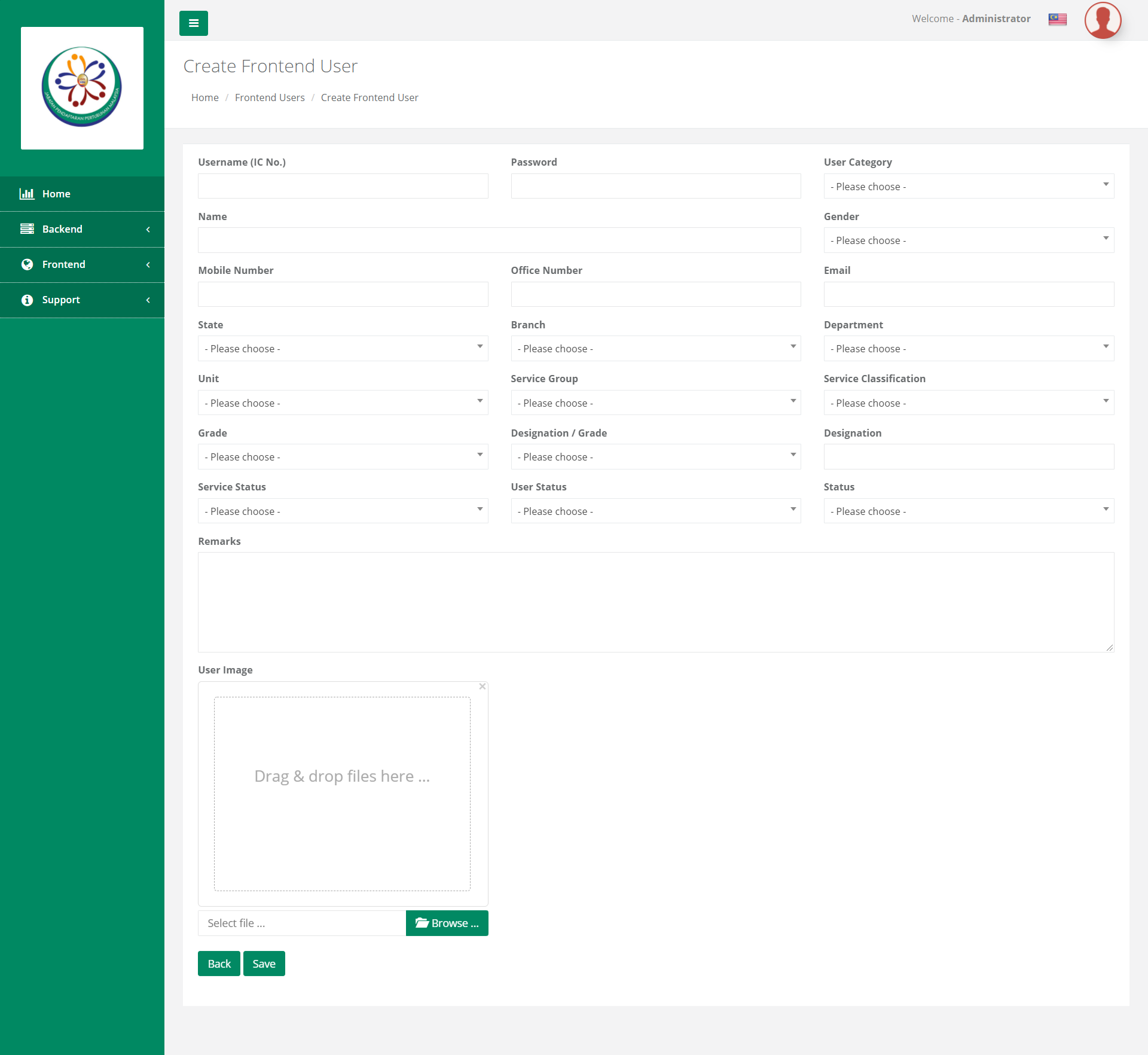The height and width of the screenshot is (1055, 1148).
Task: Open the Gender dropdown
Action: [968, 240]
